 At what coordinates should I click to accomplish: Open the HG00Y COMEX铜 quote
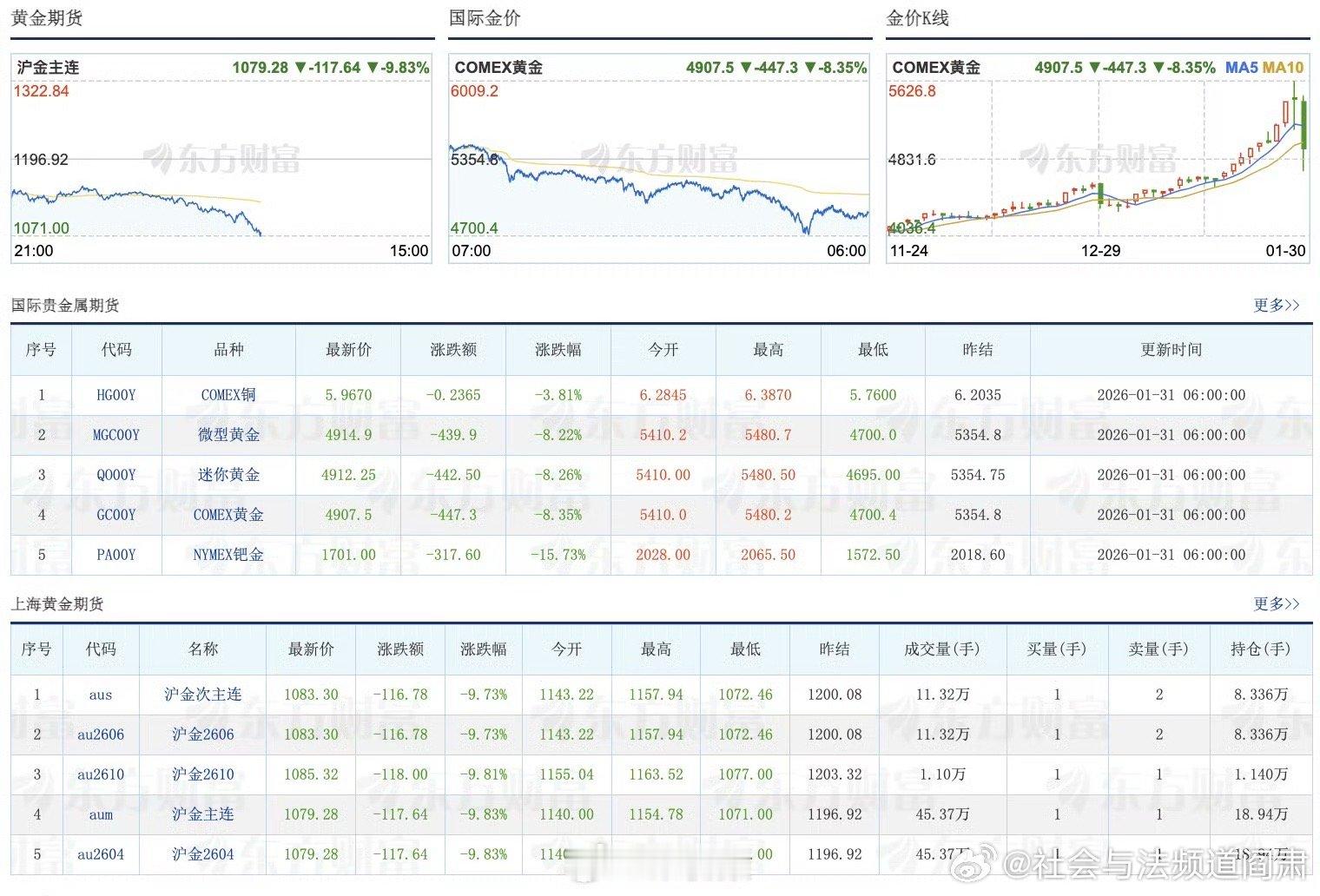tap(115, 394)
